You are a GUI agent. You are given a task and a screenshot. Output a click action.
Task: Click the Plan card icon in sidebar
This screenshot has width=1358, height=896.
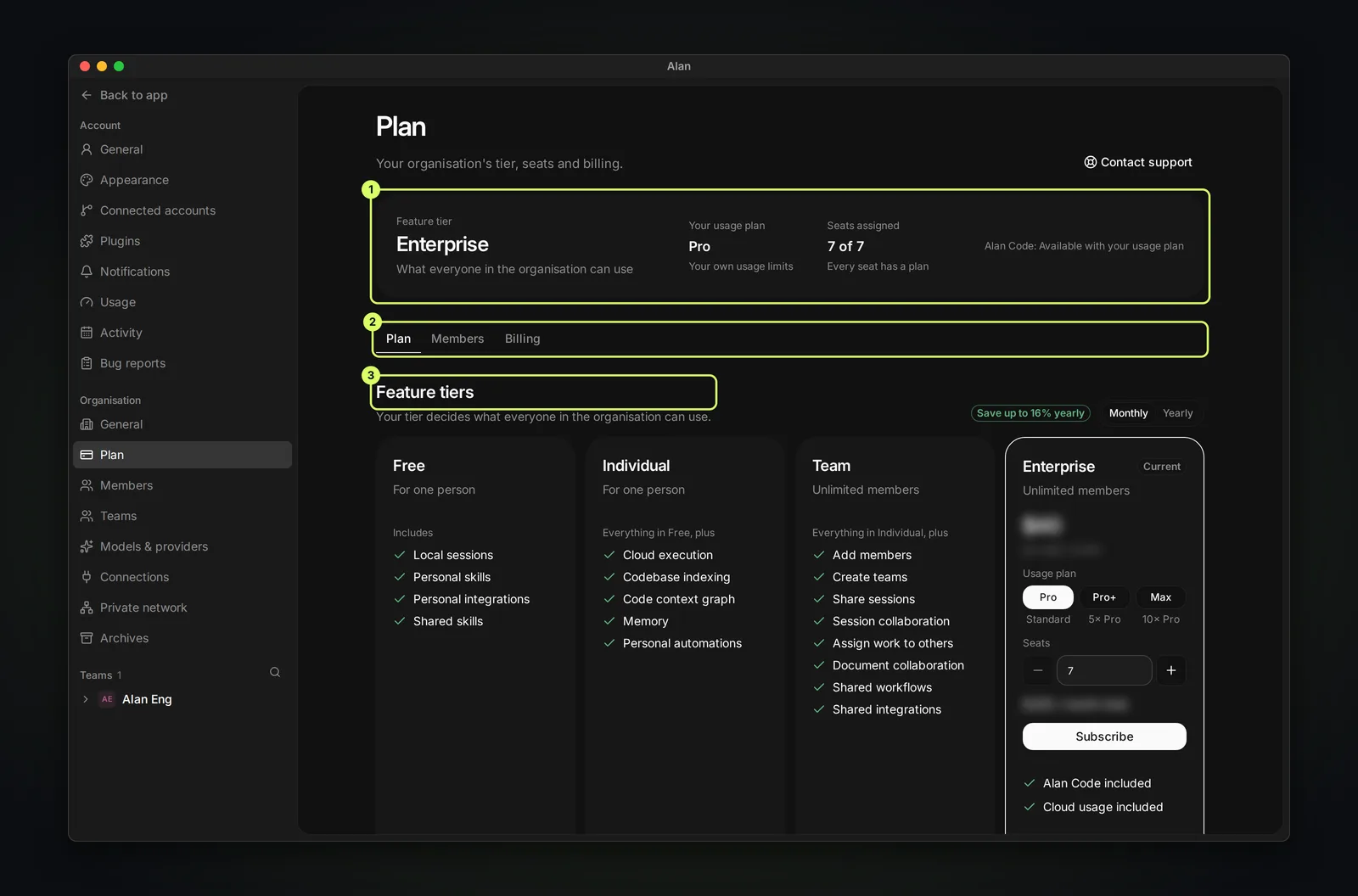(87, 455)
